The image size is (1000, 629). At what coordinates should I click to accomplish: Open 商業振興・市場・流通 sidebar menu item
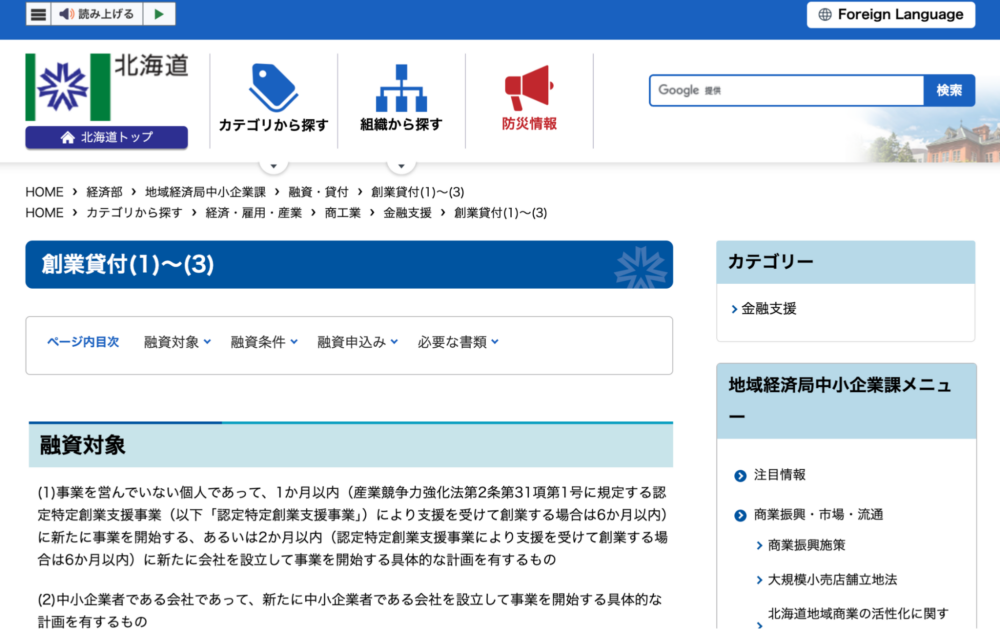tap(818, 515)
